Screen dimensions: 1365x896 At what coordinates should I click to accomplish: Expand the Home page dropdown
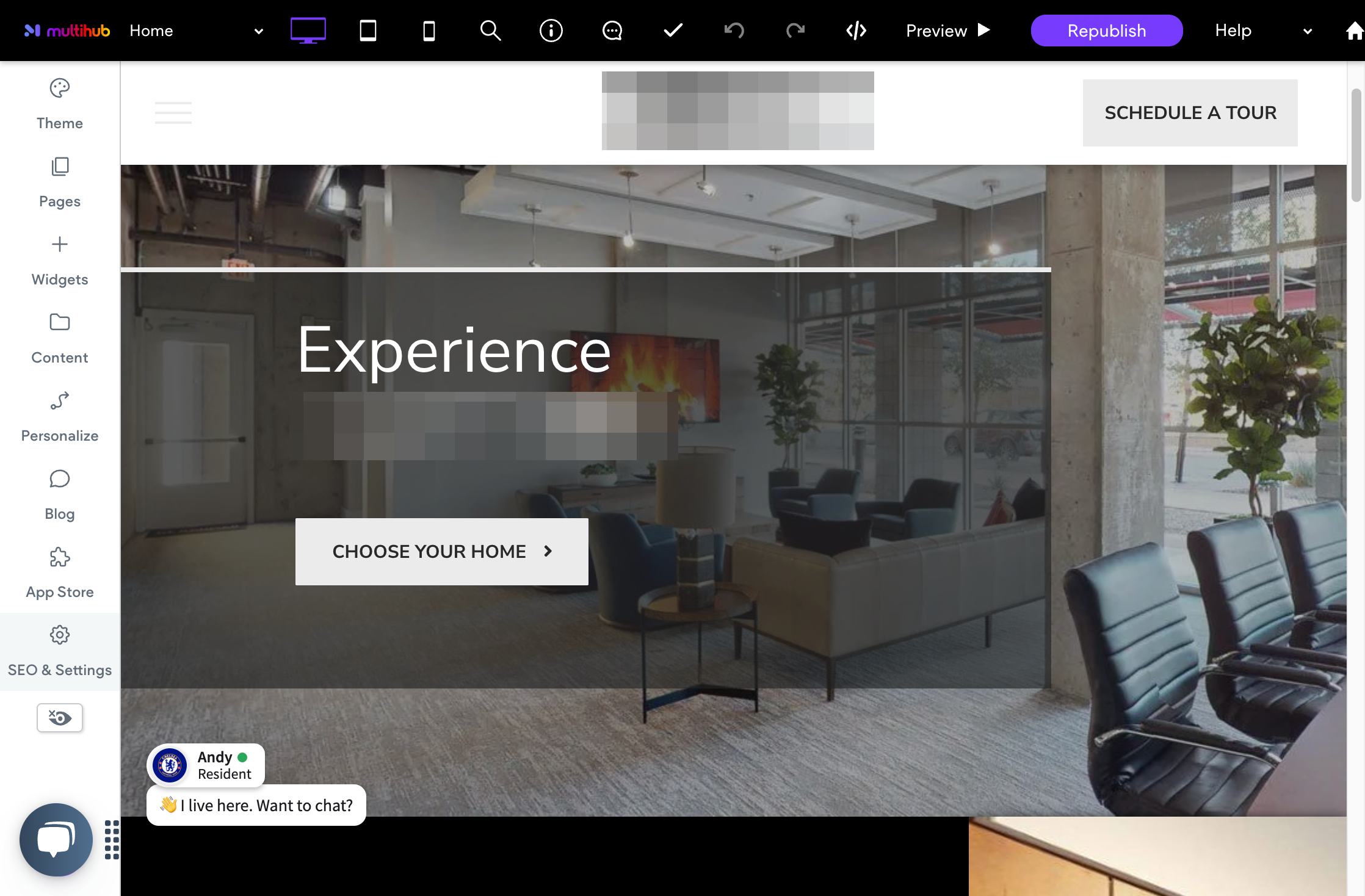click(x=259, y=31)
